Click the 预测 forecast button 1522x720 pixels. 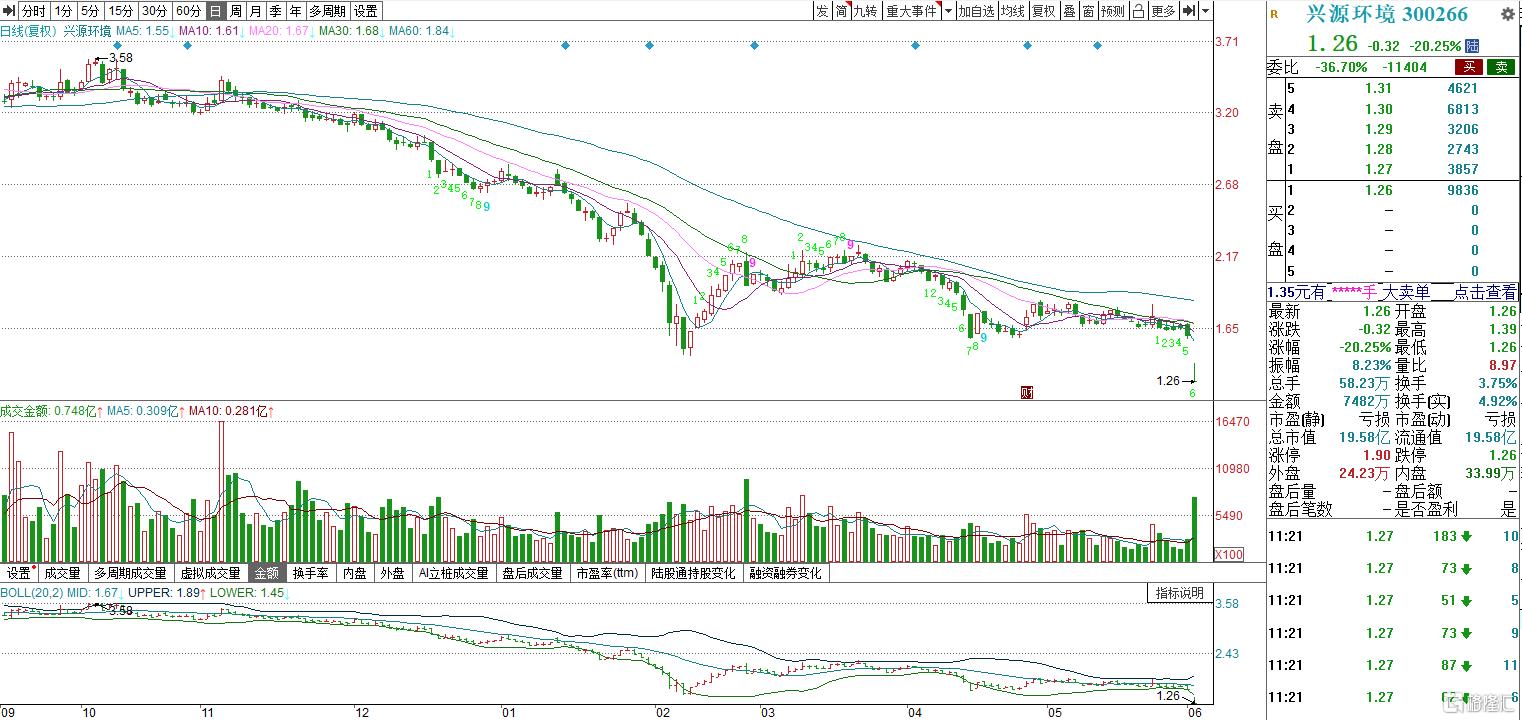[1113, 11]
